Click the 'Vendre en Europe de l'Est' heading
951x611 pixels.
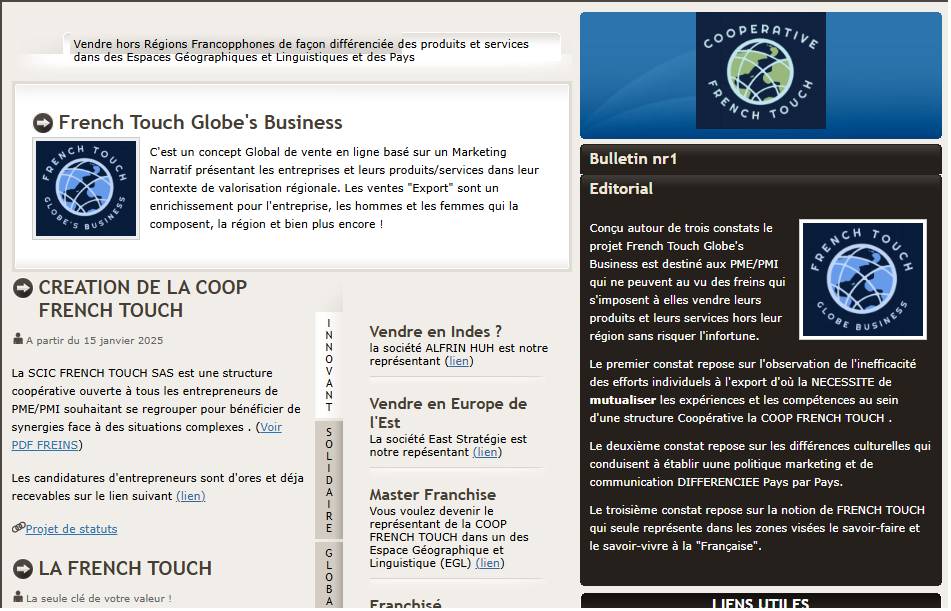tap(448, 413)
